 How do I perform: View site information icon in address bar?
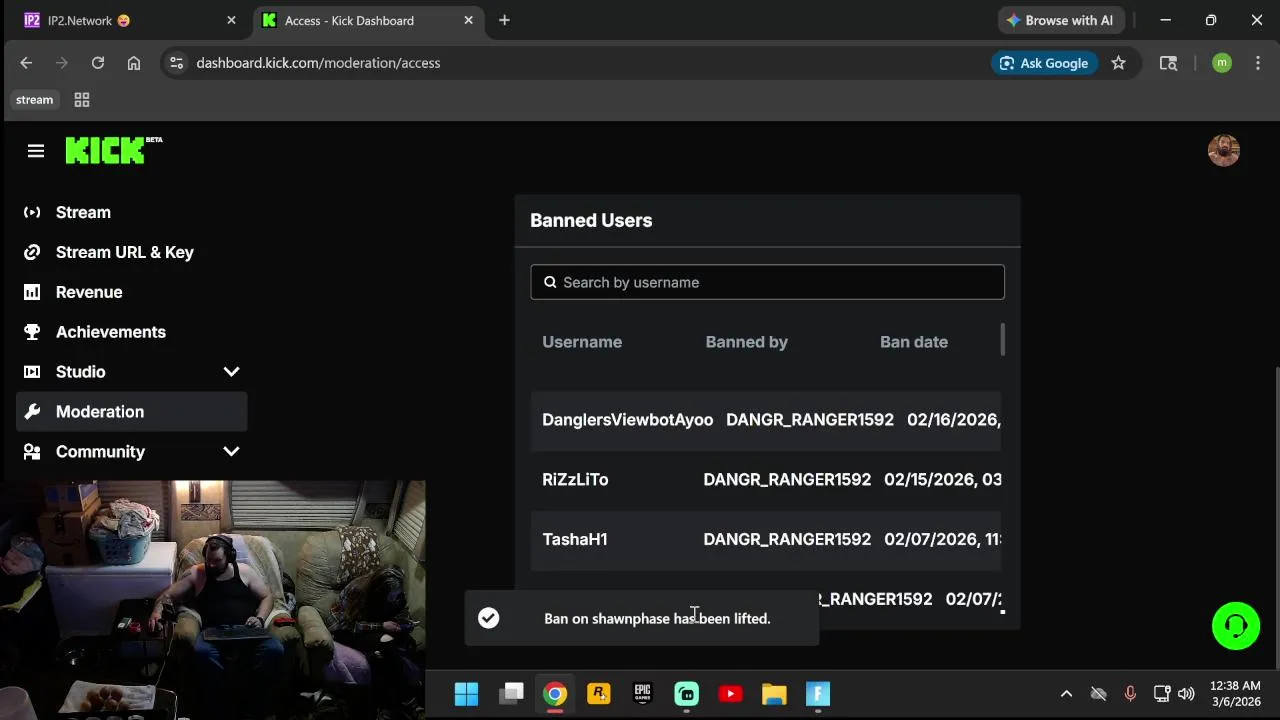176,63
